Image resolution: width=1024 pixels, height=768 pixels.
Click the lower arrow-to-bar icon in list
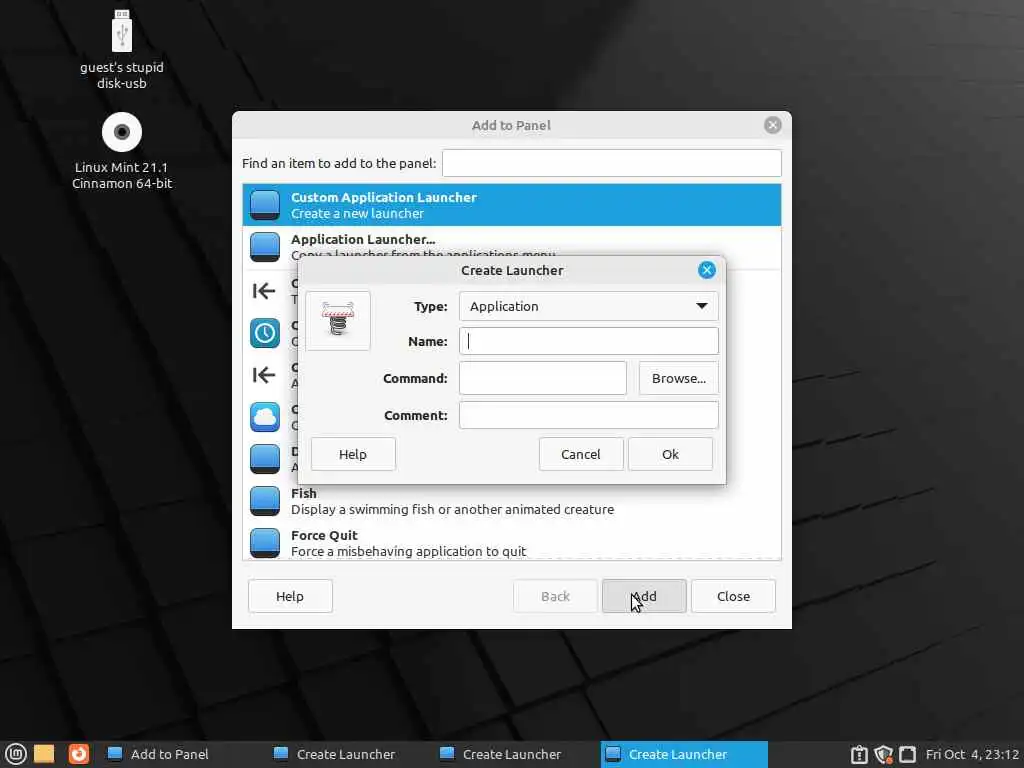click(x=264, y=375)
